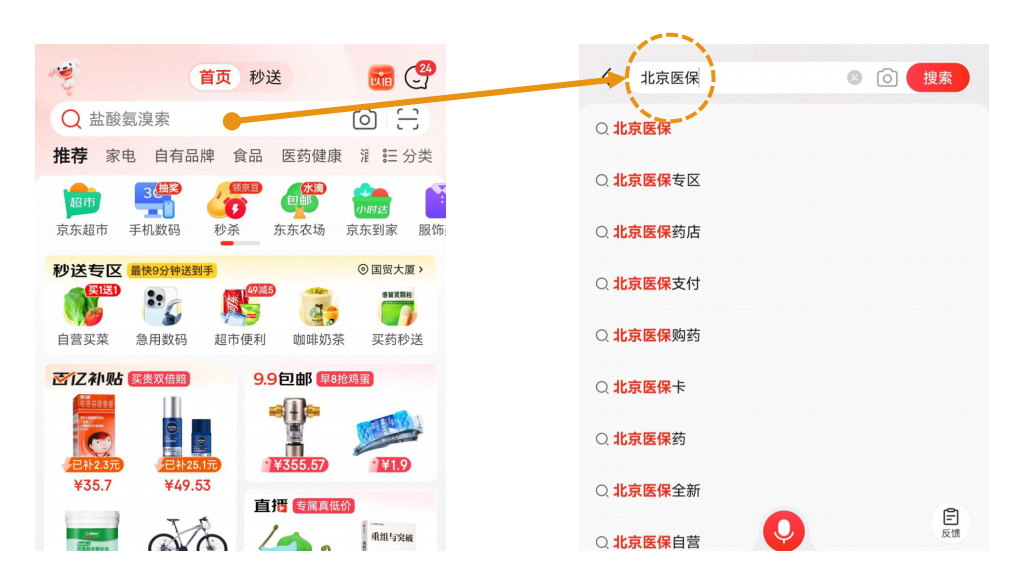Open 秒杀 flash sale icon

[x=227, y=210]
